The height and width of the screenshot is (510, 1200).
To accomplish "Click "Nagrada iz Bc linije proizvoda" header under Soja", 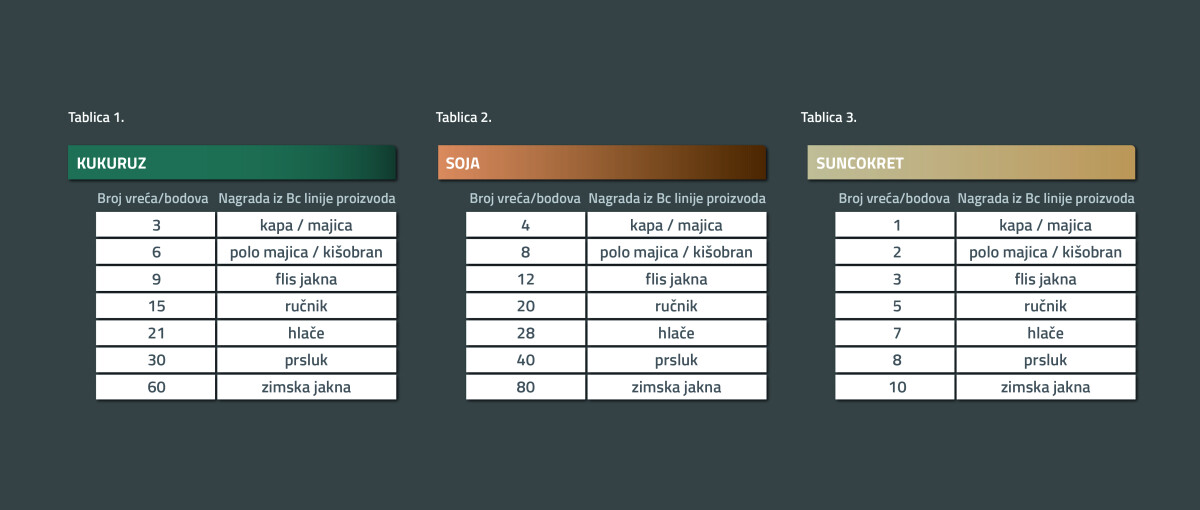I will point(677,198).
